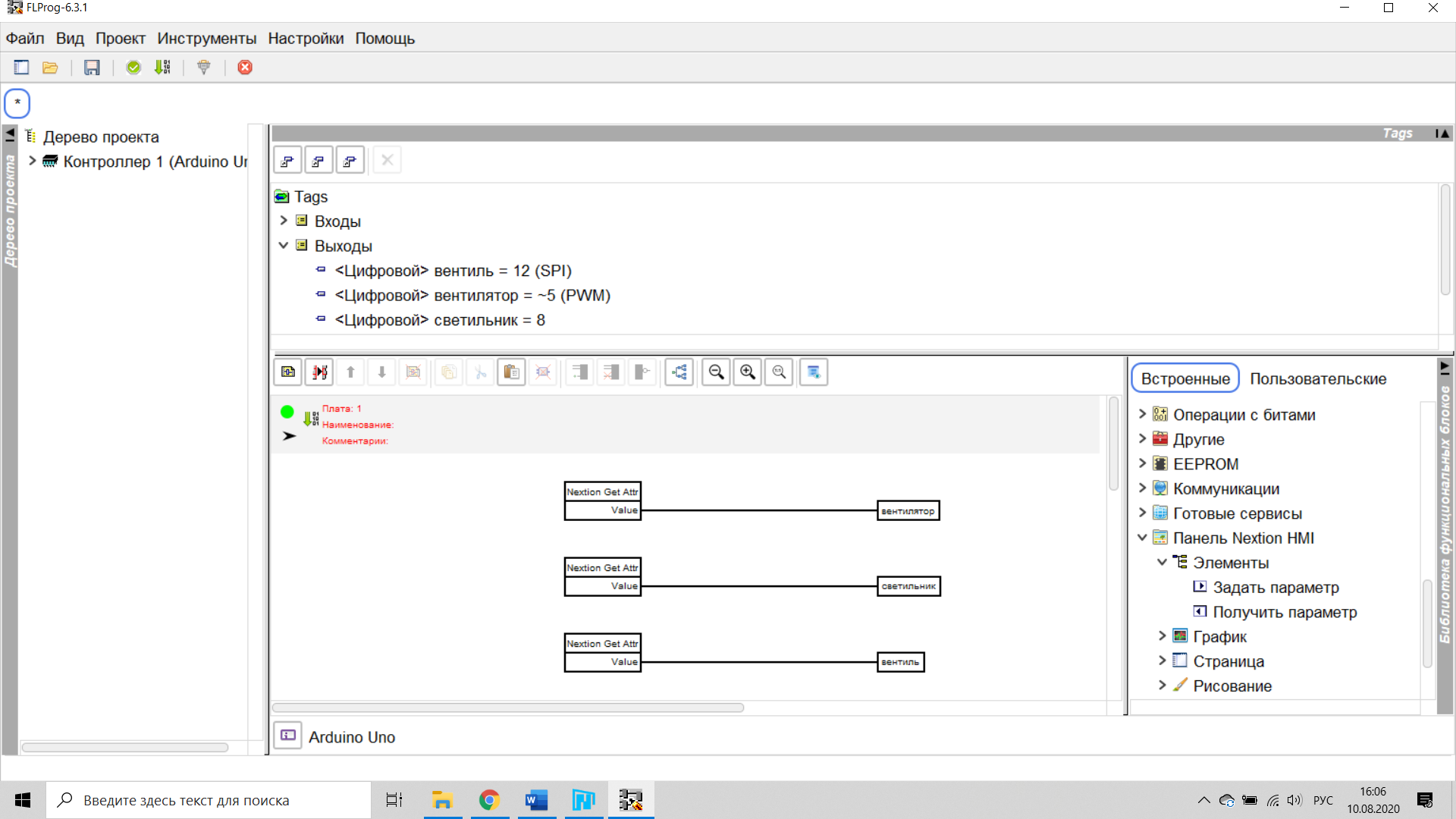
Task: Switch to the Пользовательские tab
Action: [1318, 378]
